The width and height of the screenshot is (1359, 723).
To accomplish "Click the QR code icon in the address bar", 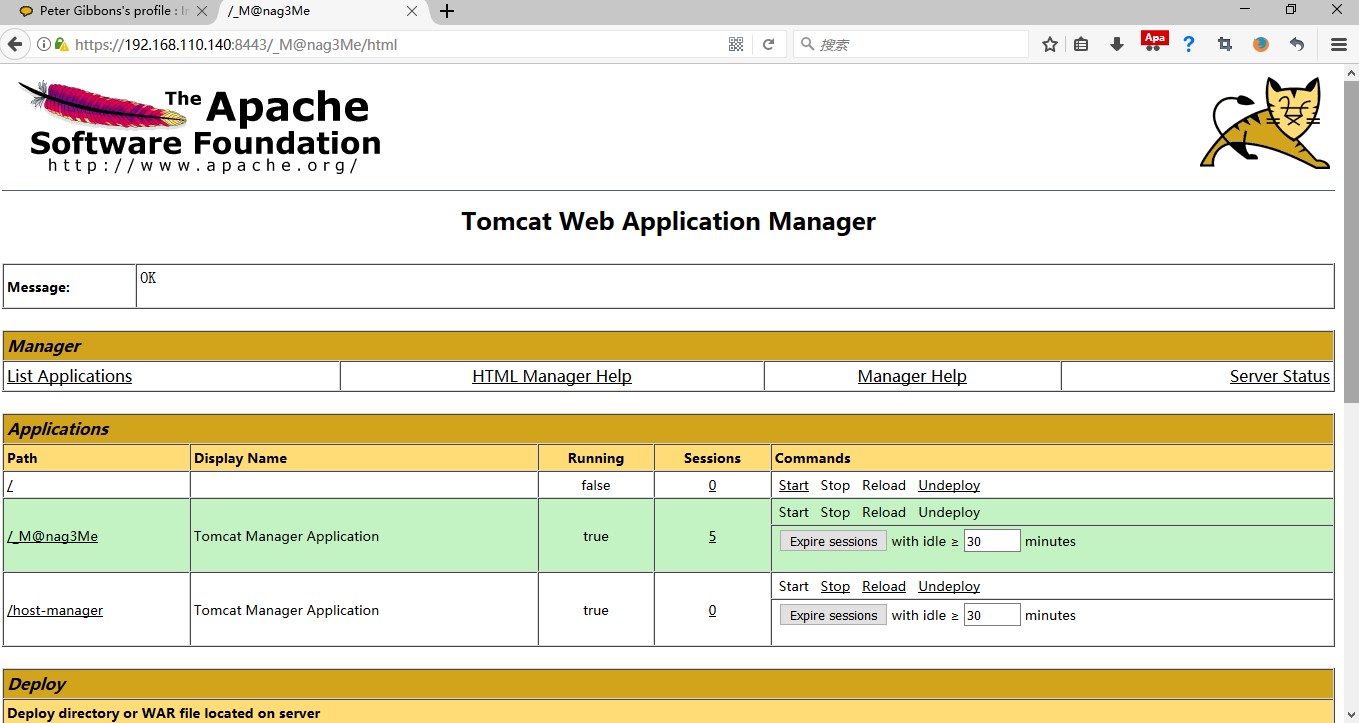I will pos(736,45).
